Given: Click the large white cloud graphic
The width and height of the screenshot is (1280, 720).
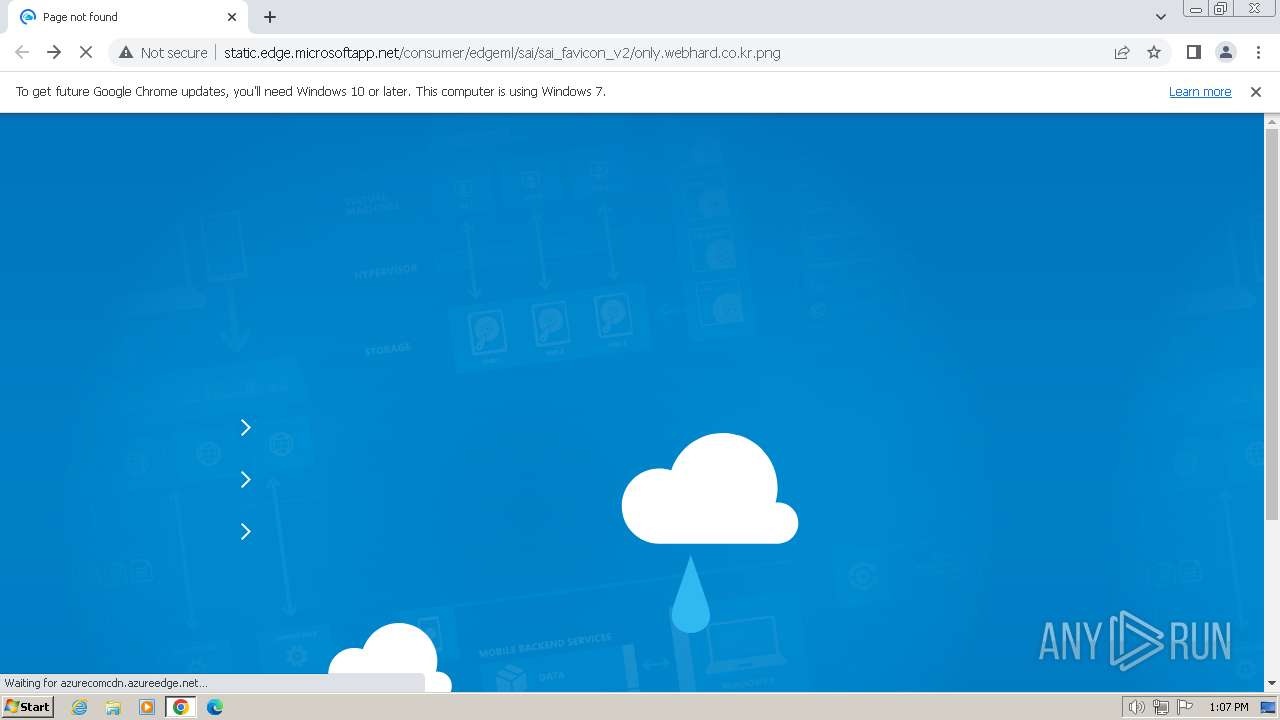Looking at the screenshot, I should coord(710,489).
